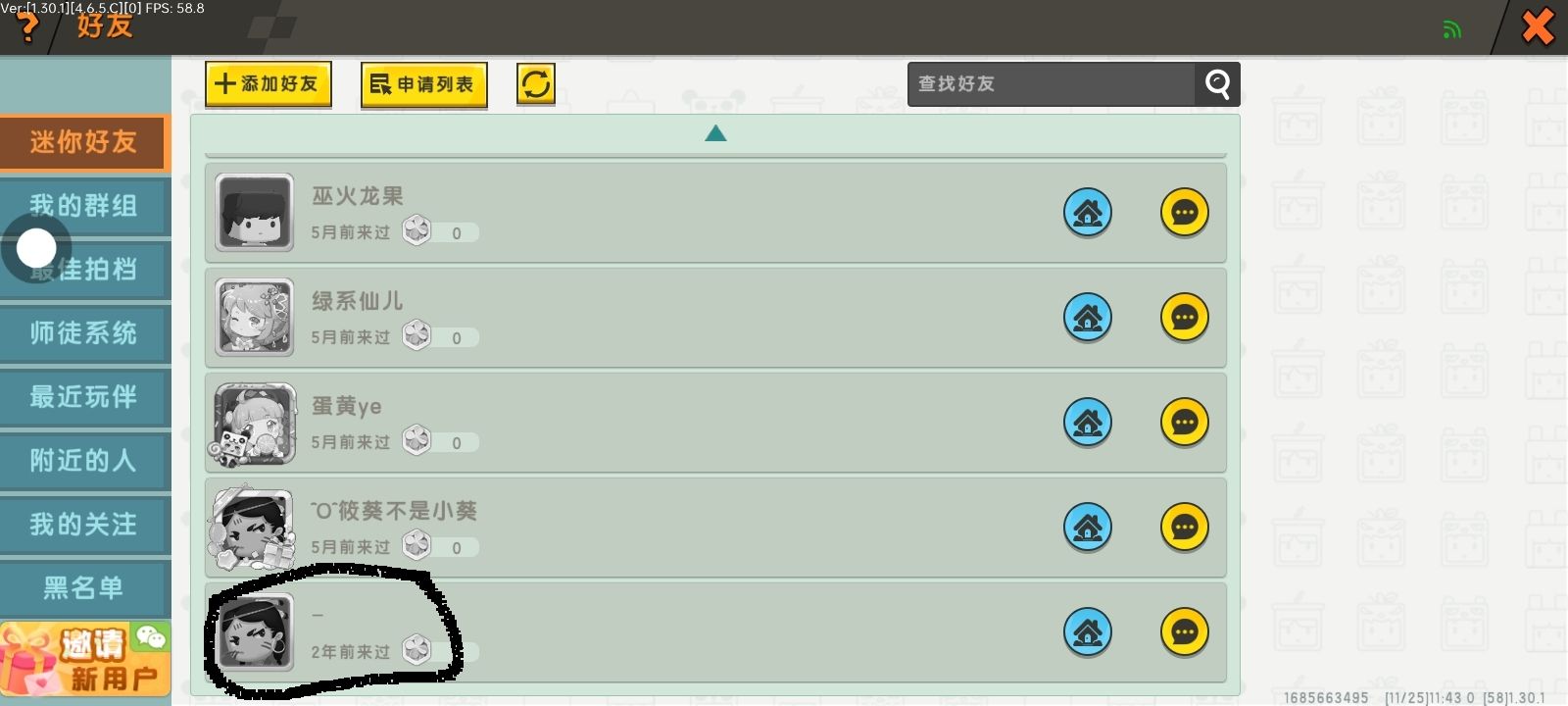Open the 申请列表 button
Viewport: 1568px width, 706px height.
(424, 85)
